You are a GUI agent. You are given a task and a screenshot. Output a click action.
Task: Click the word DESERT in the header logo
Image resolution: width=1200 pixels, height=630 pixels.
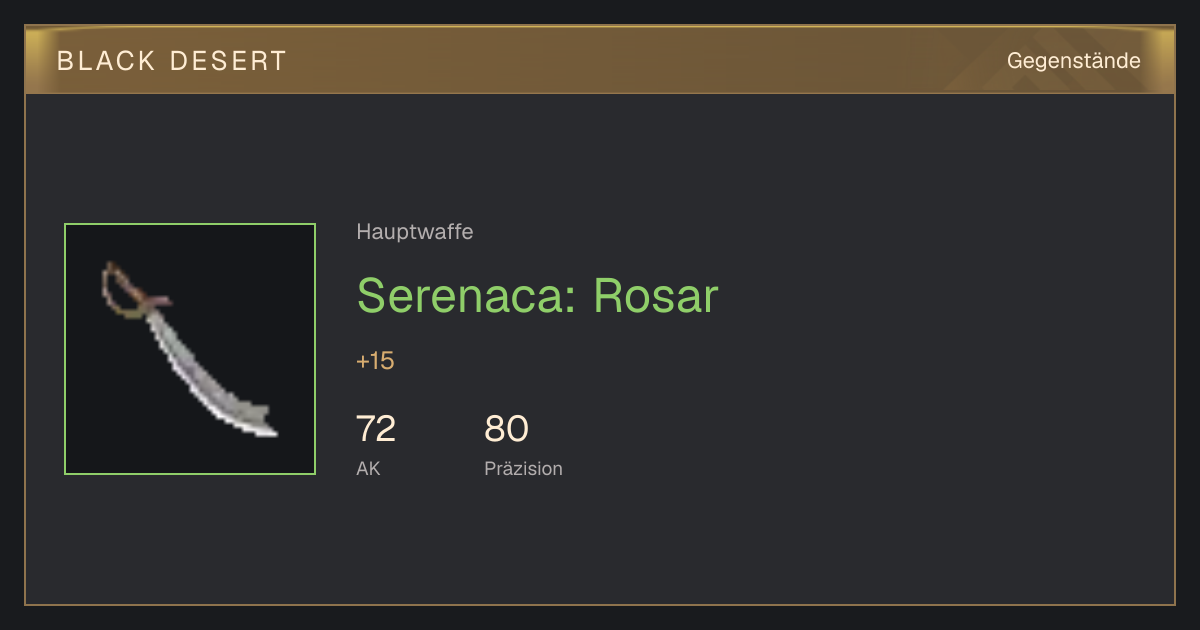coord(228,61)
